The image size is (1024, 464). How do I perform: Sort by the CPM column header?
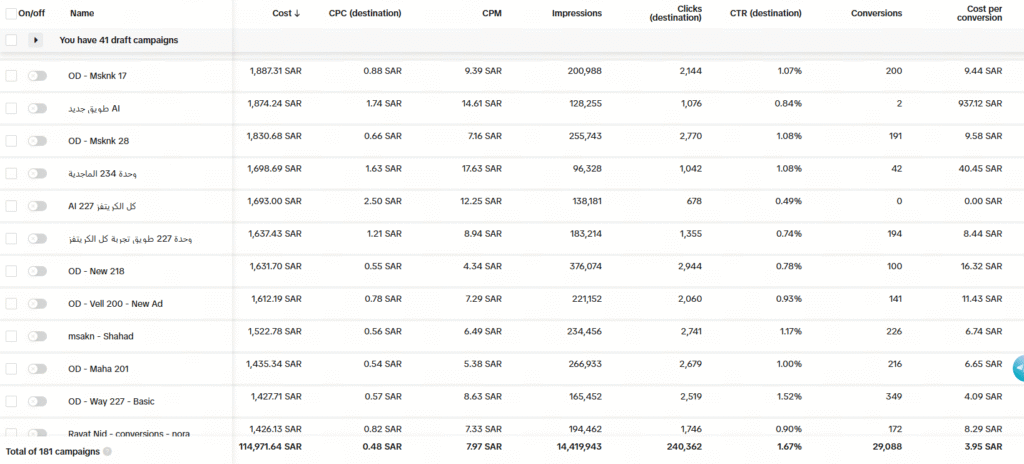[x=491, y=14]
